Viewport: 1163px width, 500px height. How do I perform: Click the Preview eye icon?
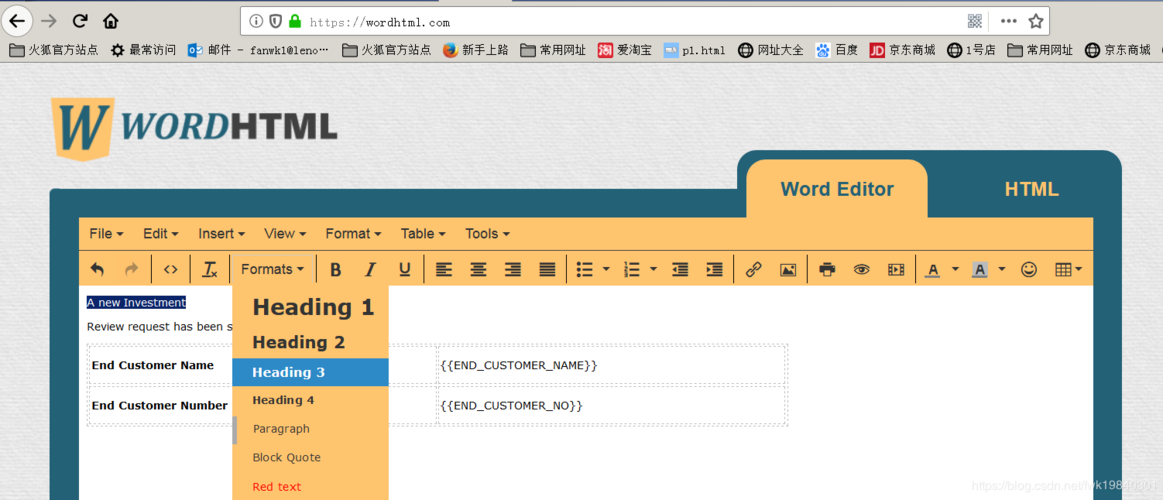(x=861, y=269)
